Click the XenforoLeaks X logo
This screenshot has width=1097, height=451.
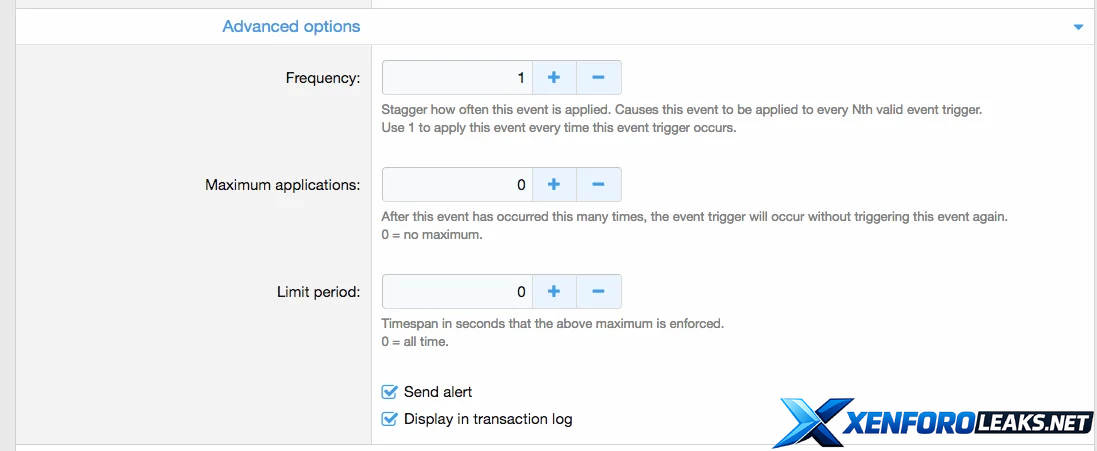tap(810, 422)
